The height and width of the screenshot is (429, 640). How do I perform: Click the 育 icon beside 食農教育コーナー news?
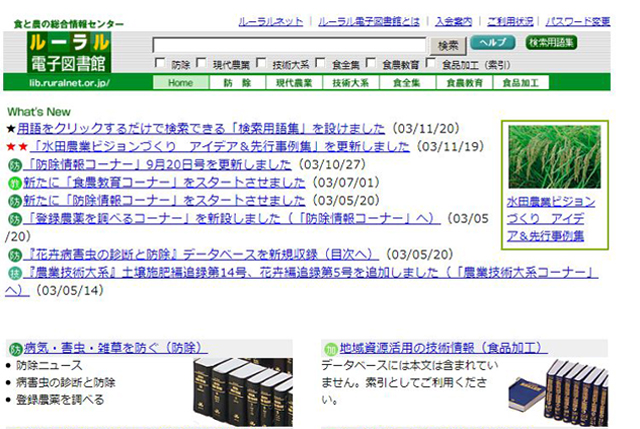pos(14,183)
